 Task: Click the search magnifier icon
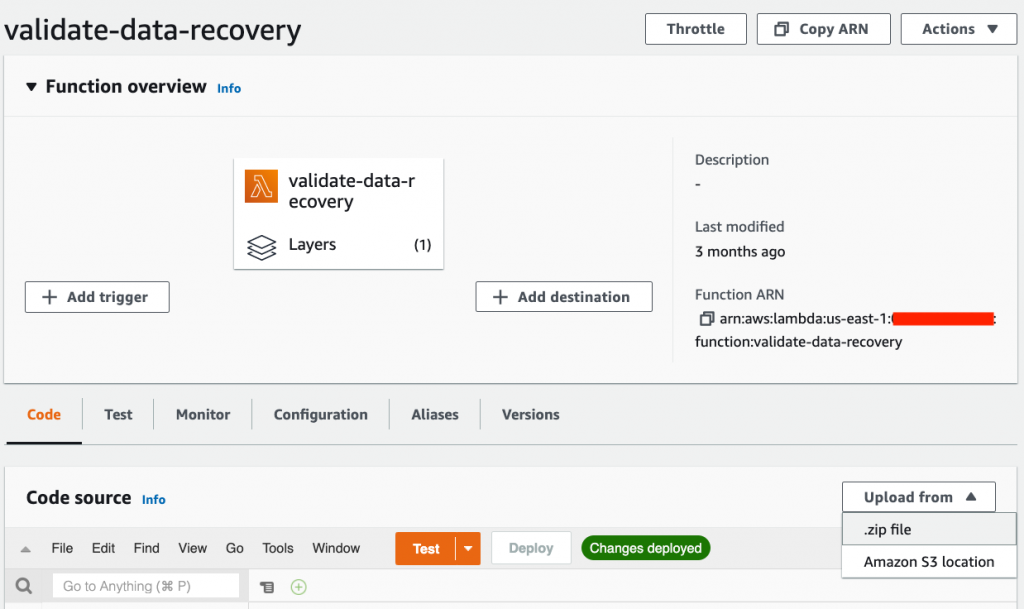[x=23, y=586]
